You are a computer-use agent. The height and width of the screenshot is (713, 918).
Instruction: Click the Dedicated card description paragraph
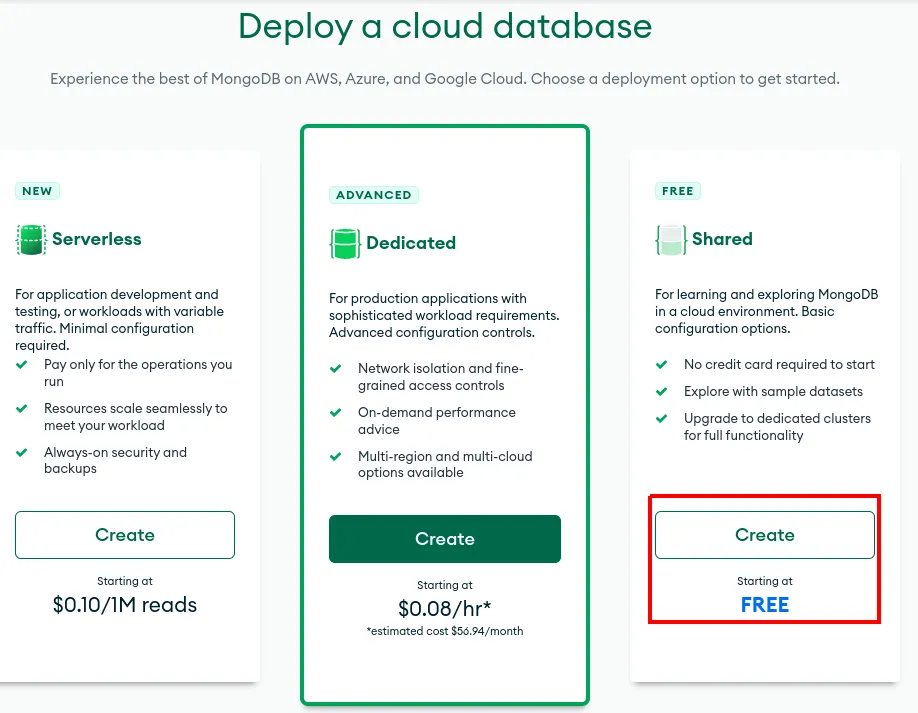pyautogui.click(x=444, y=316)
